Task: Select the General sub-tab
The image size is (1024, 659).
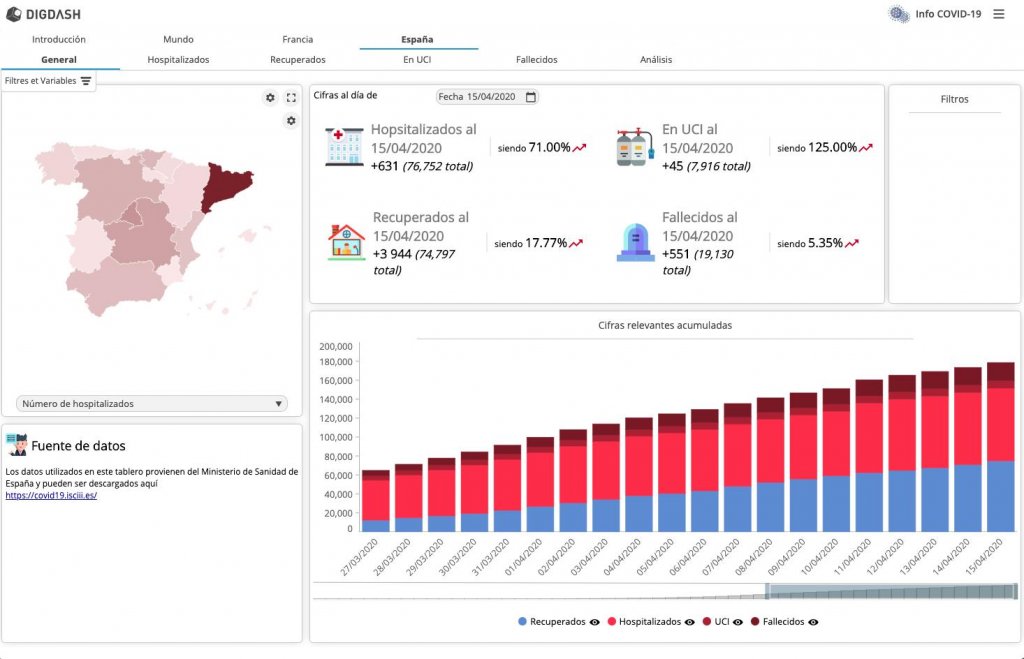Action: [59, 59]
